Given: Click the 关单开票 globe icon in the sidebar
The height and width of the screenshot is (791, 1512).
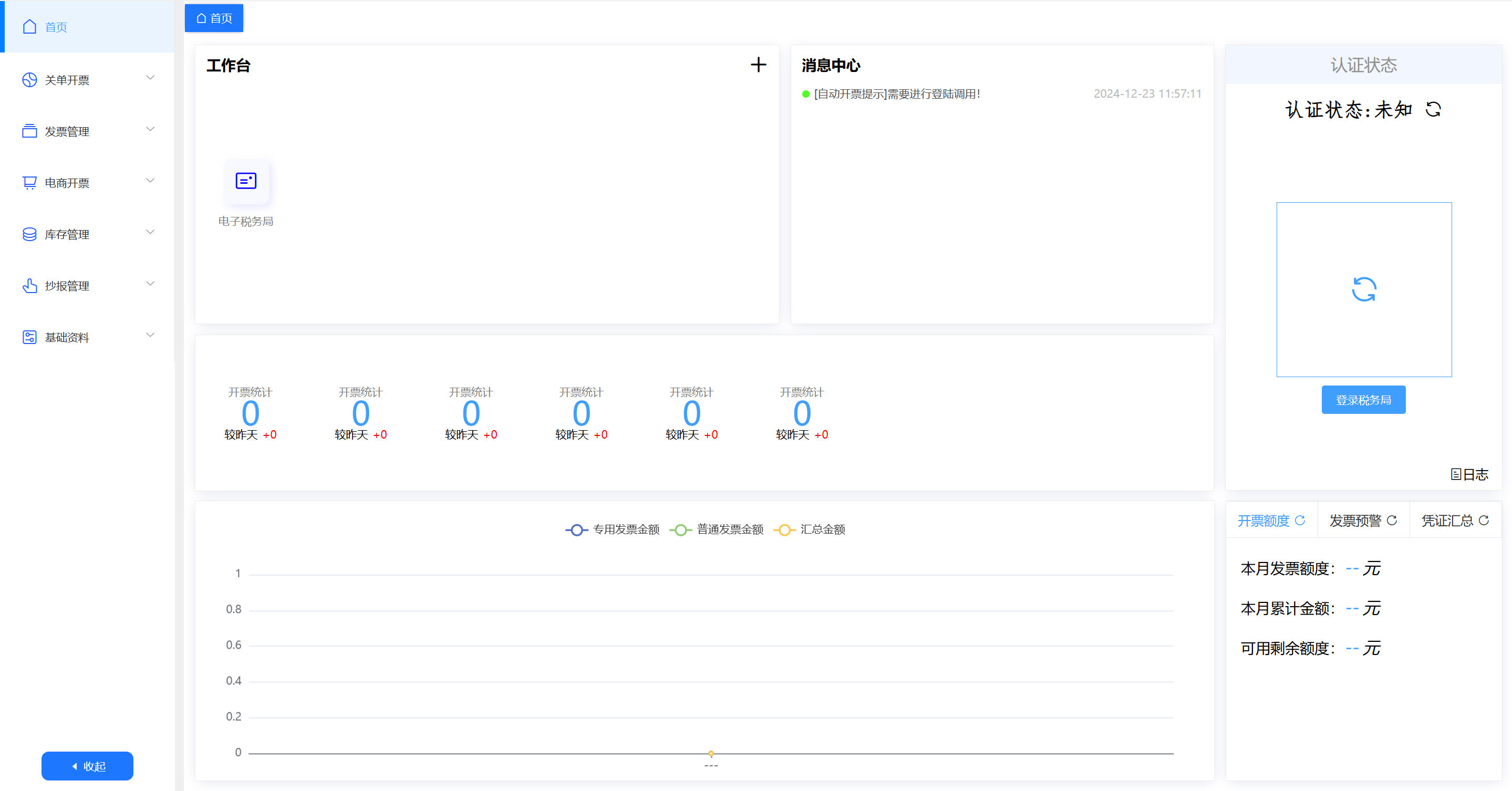Looking at the screenshot, I should 29,80.
